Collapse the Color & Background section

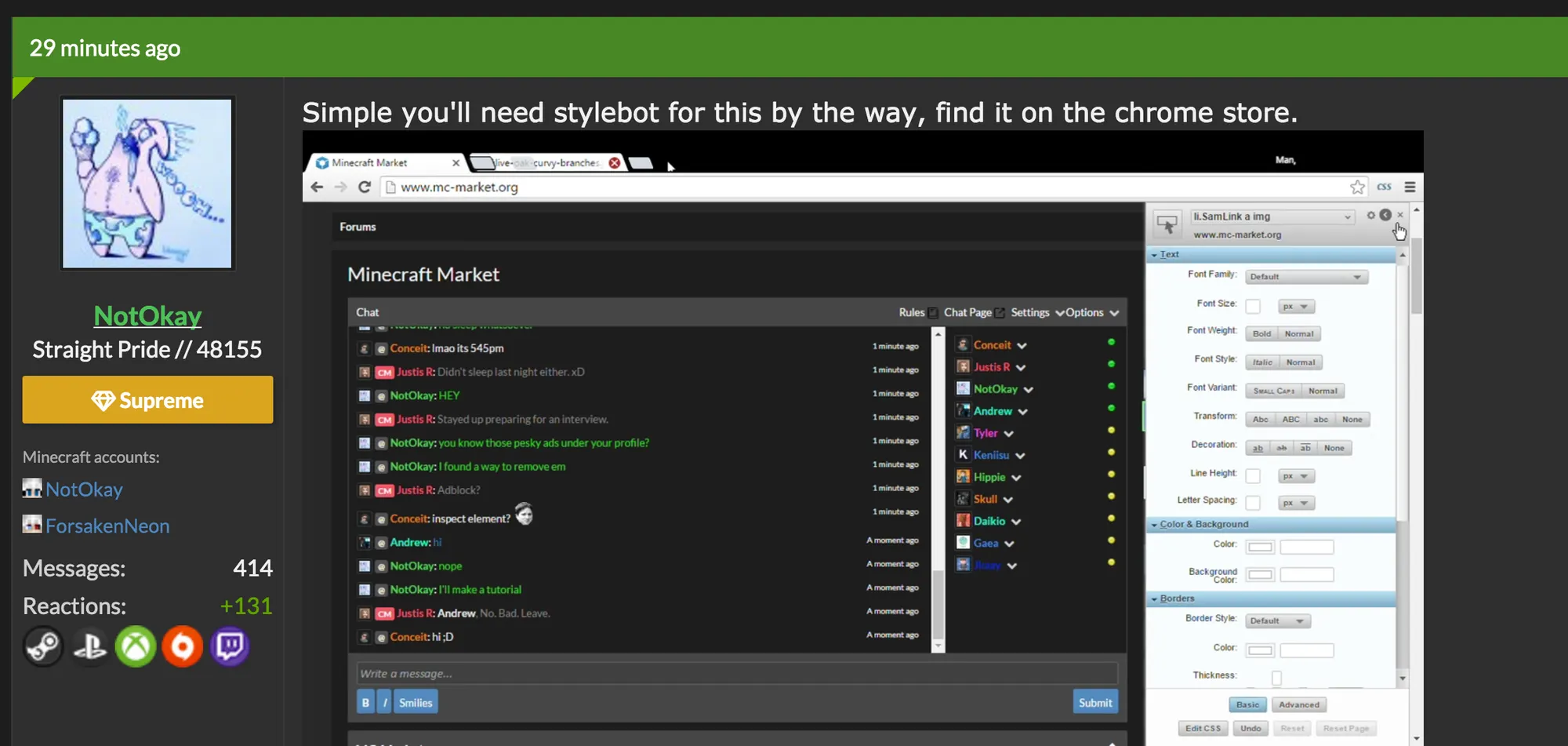coord(1271,524)
